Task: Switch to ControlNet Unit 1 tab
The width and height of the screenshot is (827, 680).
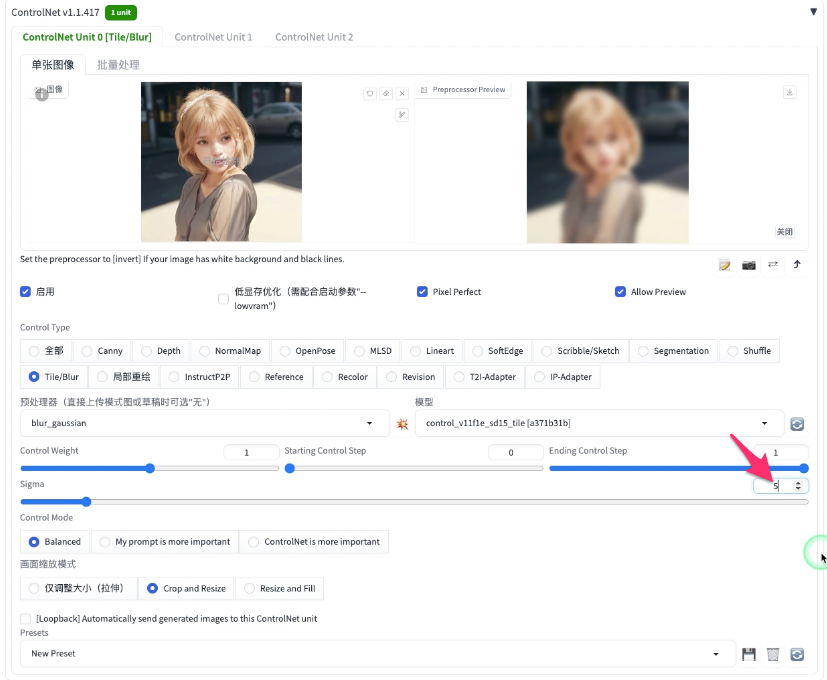Action: pyautogui.click(x=213, y=37)
